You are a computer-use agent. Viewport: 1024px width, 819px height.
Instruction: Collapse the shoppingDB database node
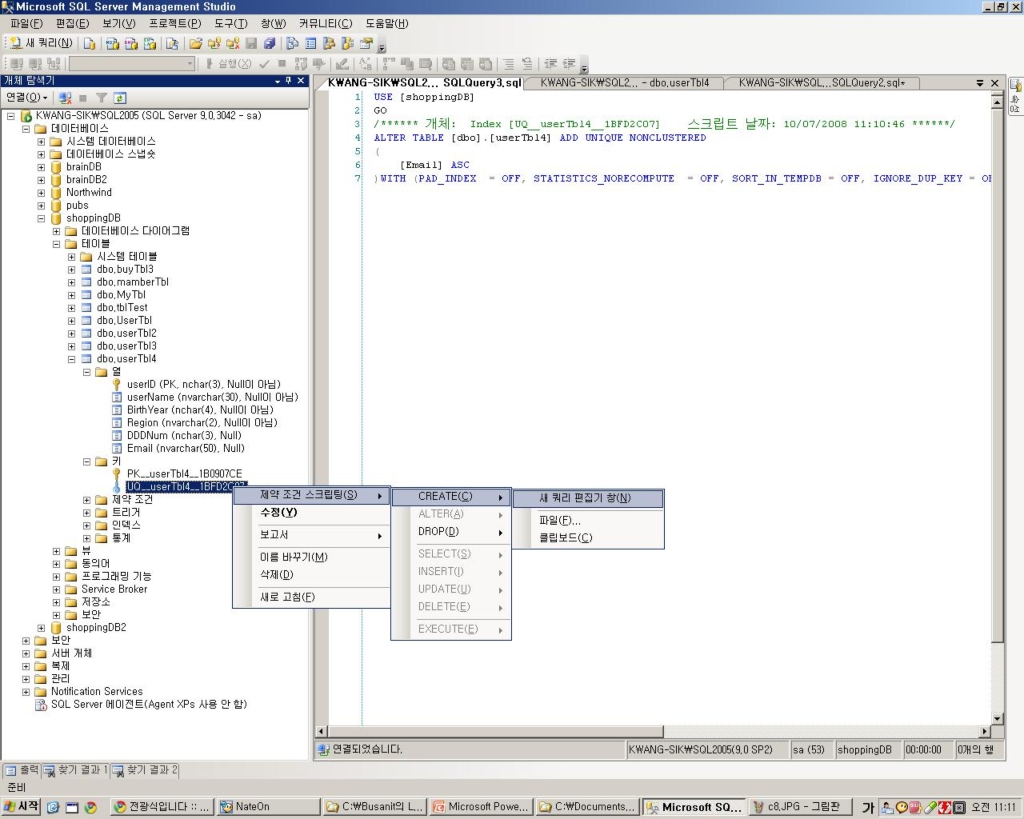point(41,218)
